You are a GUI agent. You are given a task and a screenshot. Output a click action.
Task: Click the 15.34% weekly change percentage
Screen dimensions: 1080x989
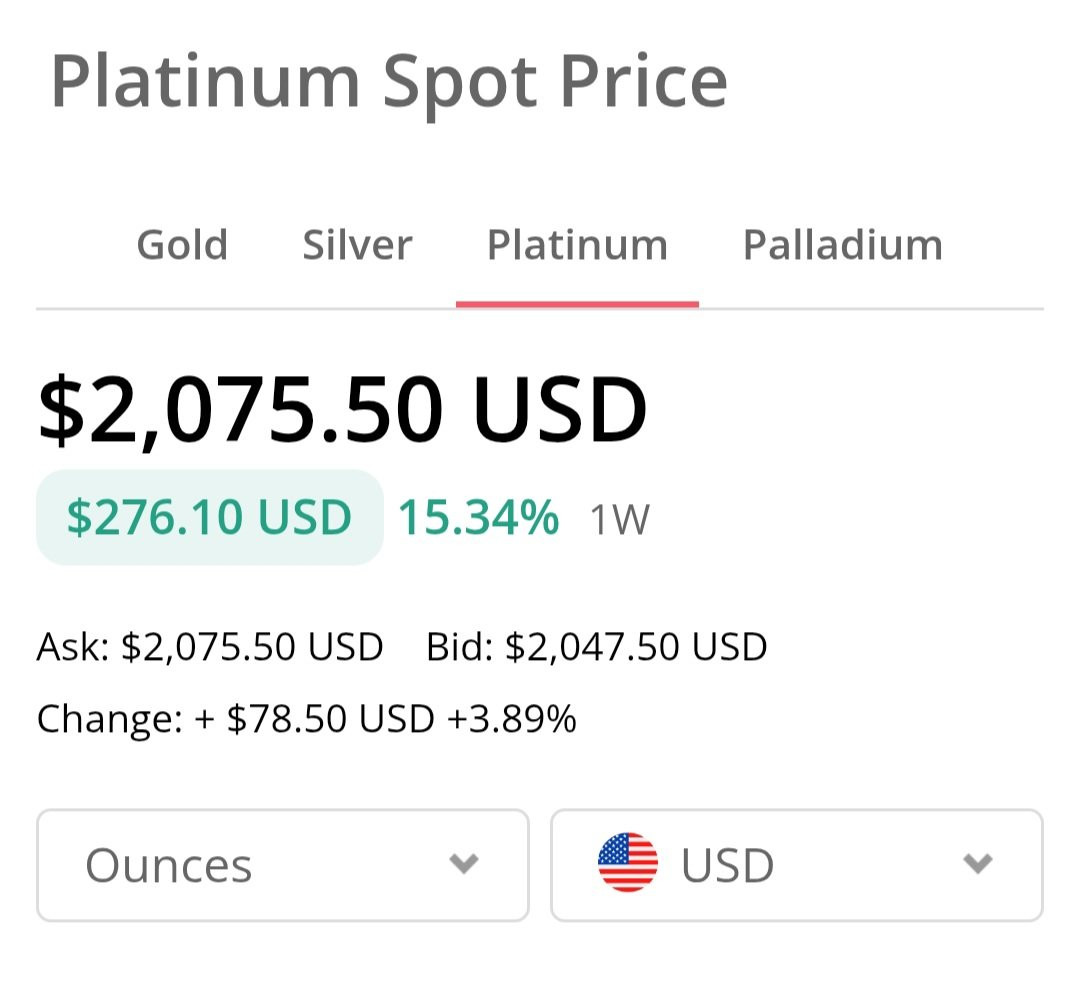[478, 518]
